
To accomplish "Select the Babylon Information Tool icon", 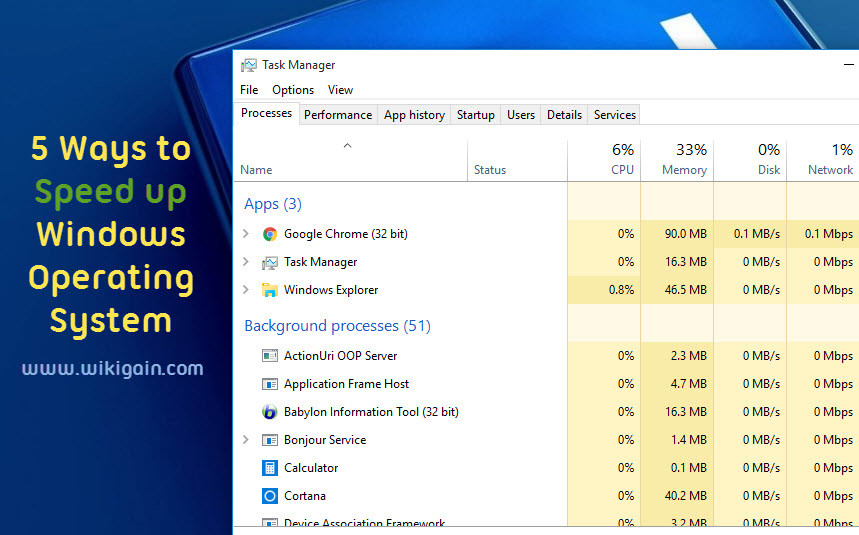I will tap(270, 412).
